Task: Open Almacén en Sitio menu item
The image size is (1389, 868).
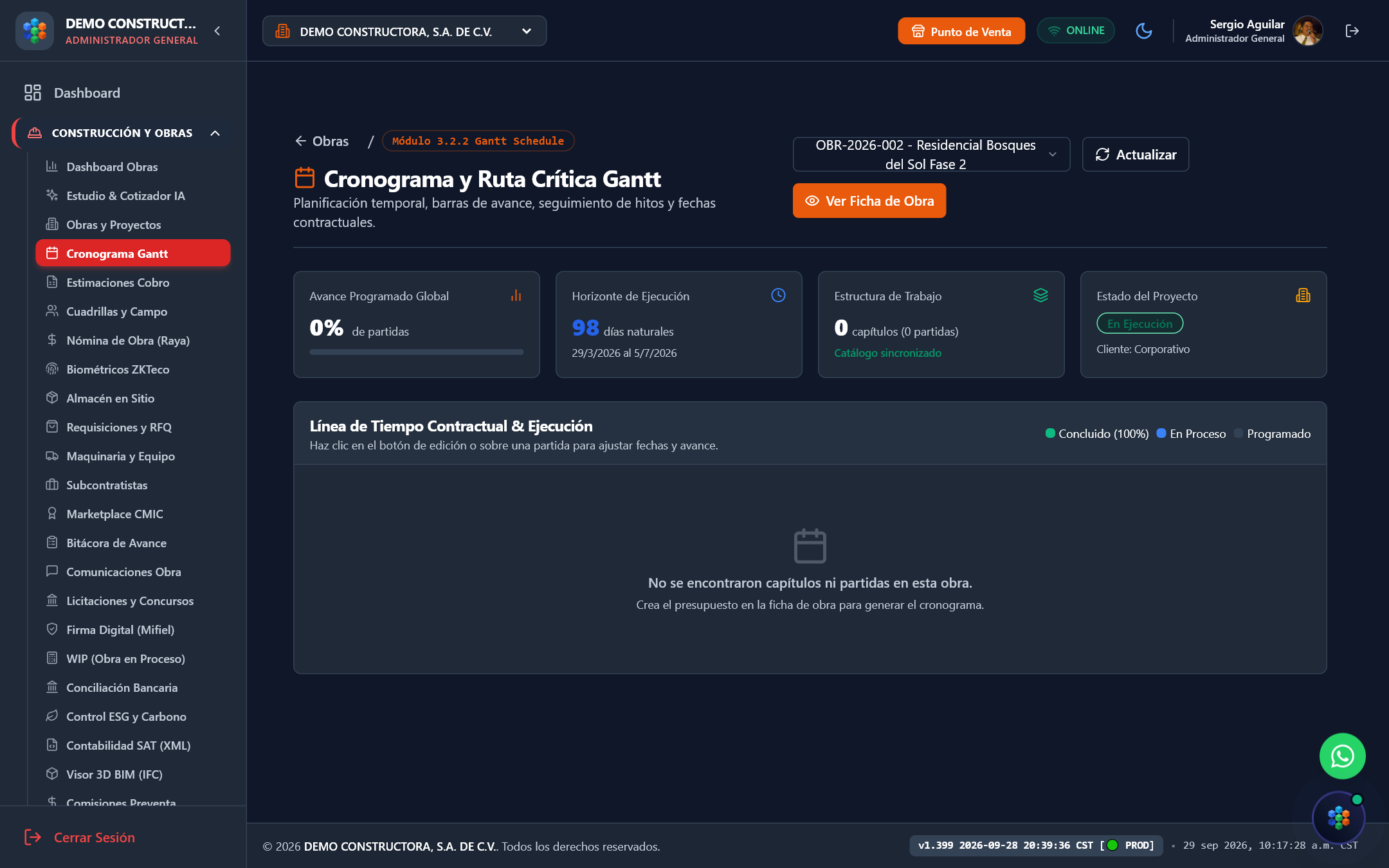Action: tap(133, 398)
